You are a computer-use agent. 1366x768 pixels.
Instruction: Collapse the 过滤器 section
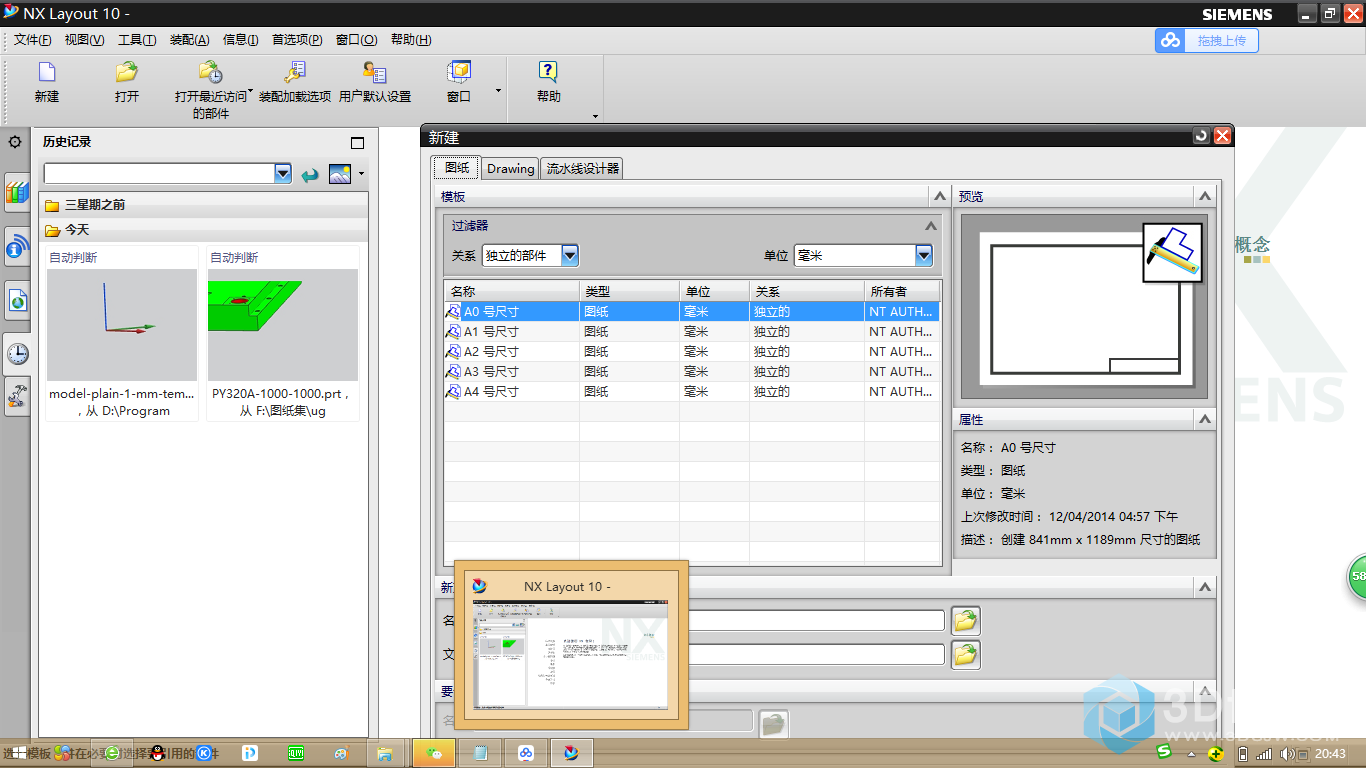[x=931, y=226]
